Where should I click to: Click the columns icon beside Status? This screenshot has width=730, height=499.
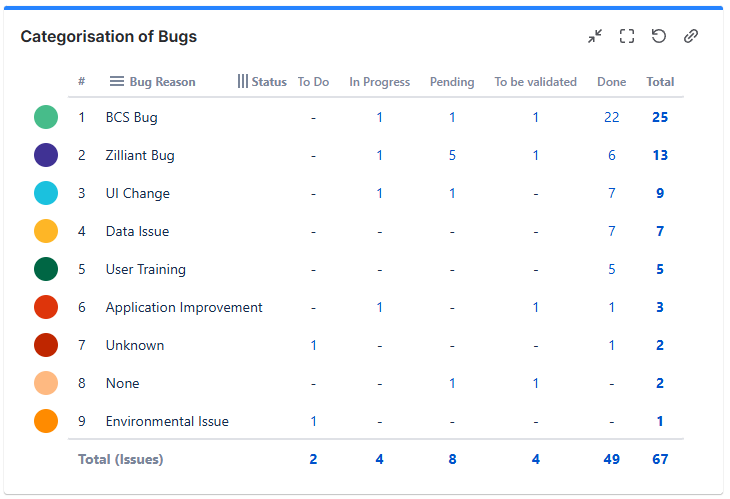243,81
